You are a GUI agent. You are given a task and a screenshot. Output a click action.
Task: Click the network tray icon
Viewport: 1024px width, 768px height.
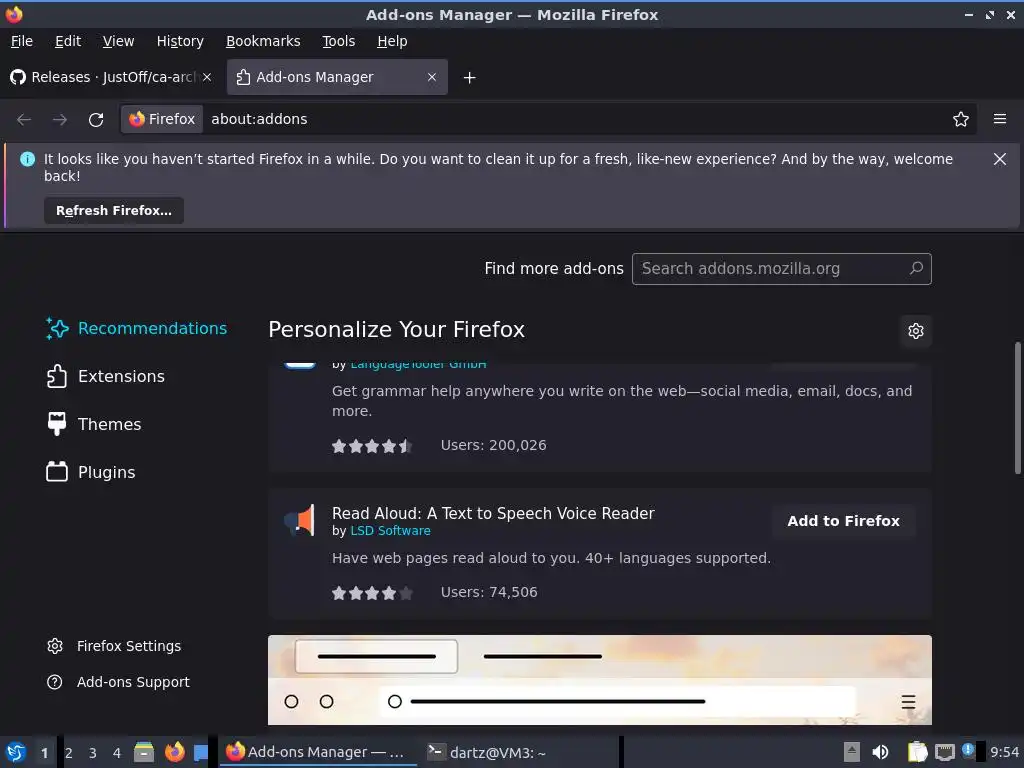click(944, 752)
